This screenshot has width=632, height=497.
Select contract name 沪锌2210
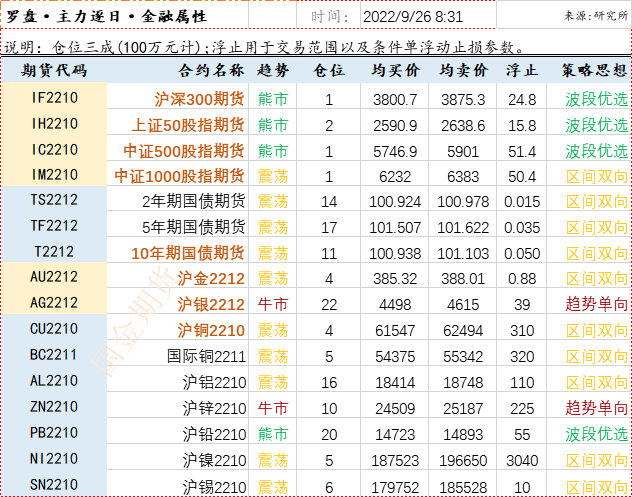pos(214,408)
